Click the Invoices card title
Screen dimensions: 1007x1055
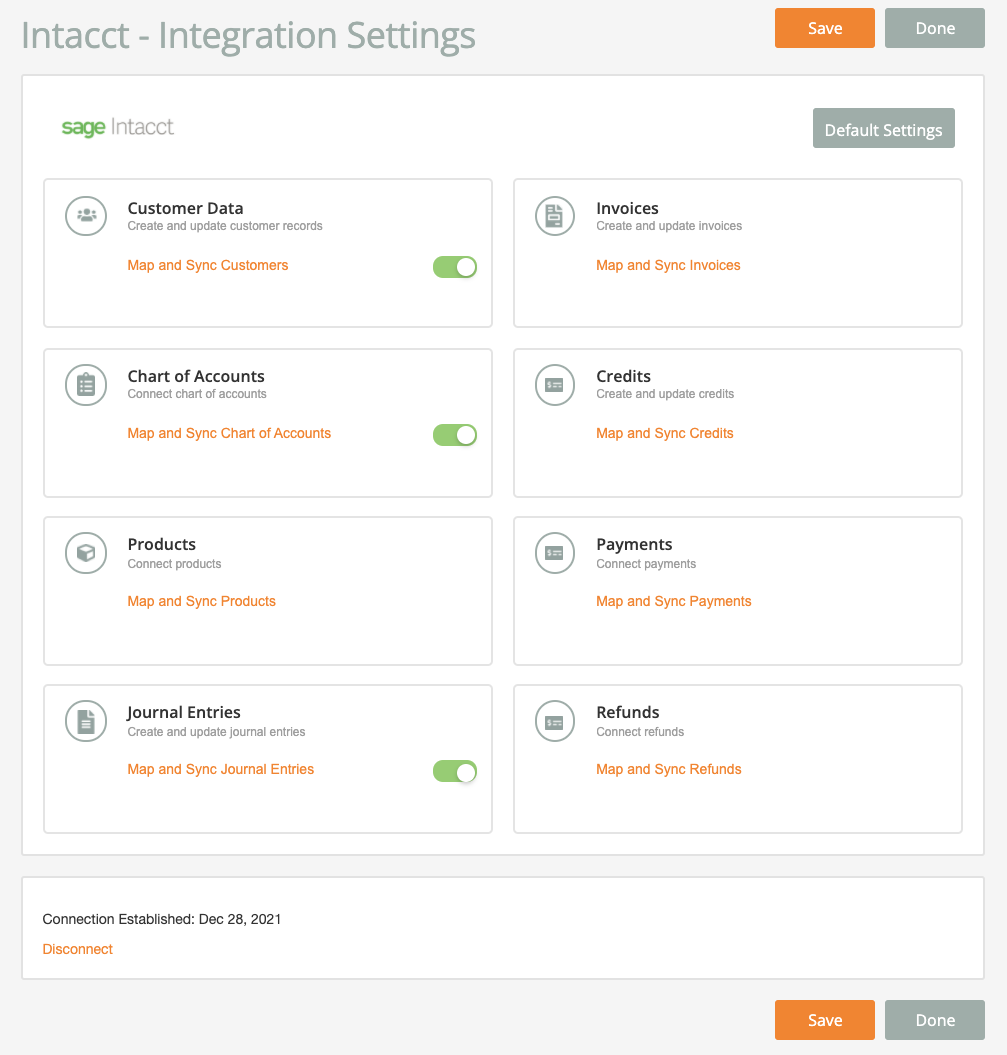627,208
